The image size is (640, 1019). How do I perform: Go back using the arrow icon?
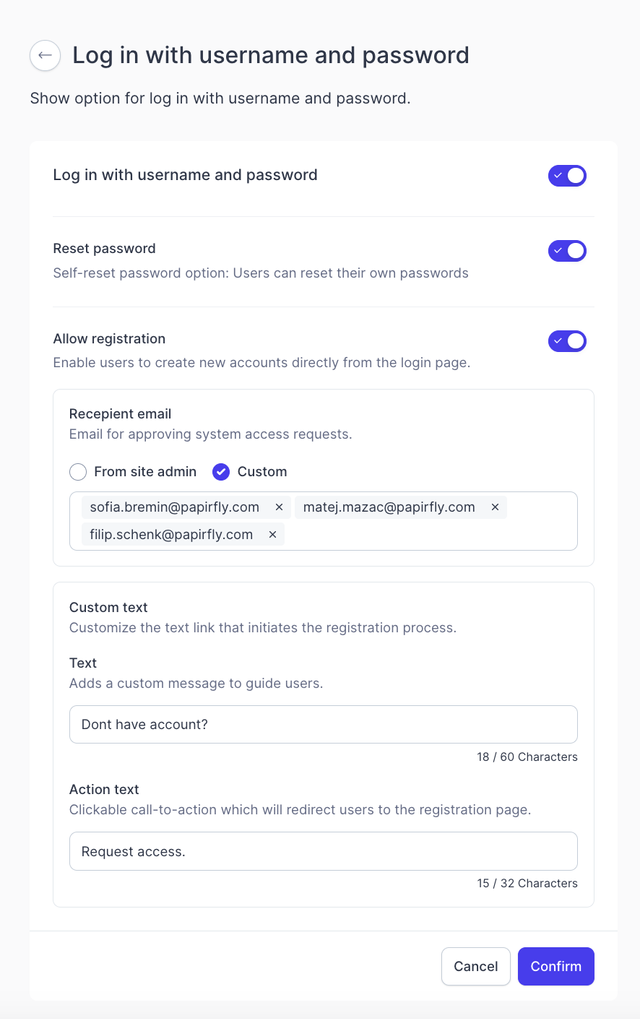(45, 55)
